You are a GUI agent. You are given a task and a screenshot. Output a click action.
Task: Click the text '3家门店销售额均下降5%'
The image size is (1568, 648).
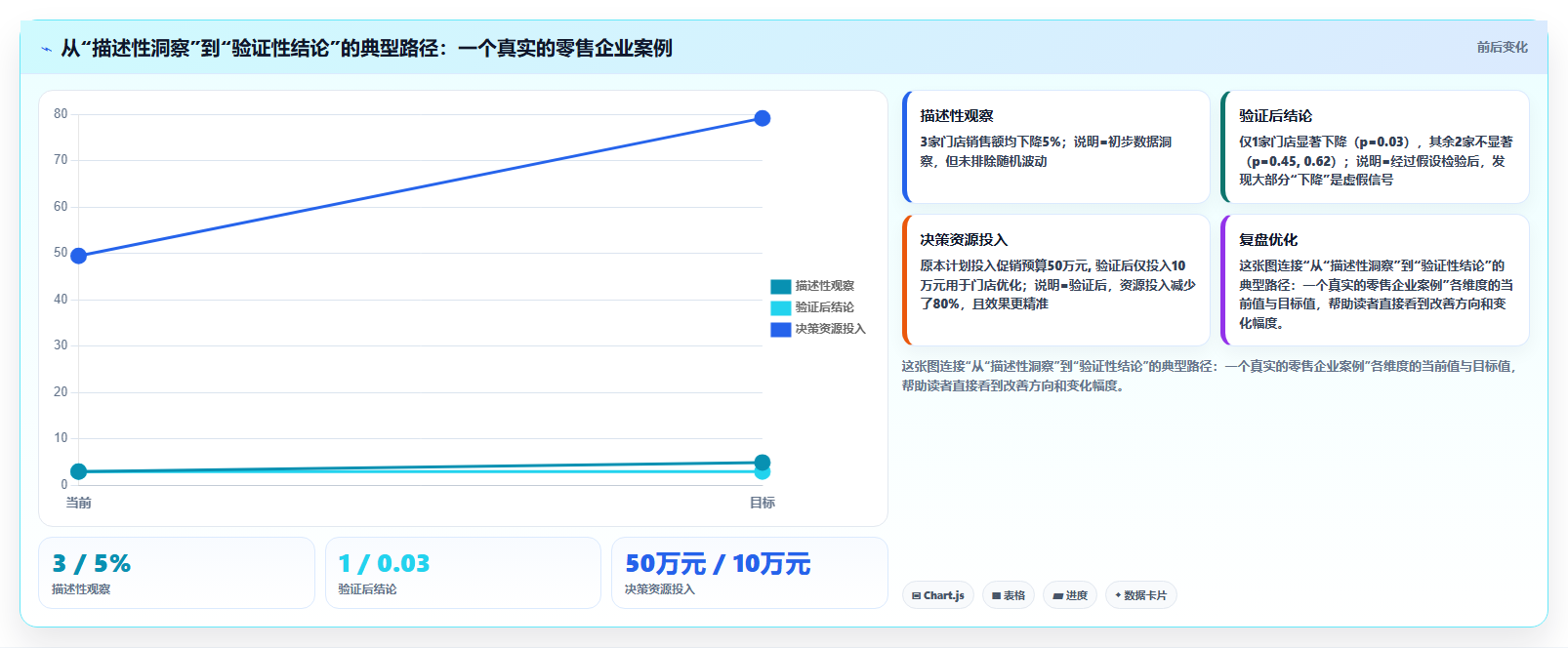990,142
